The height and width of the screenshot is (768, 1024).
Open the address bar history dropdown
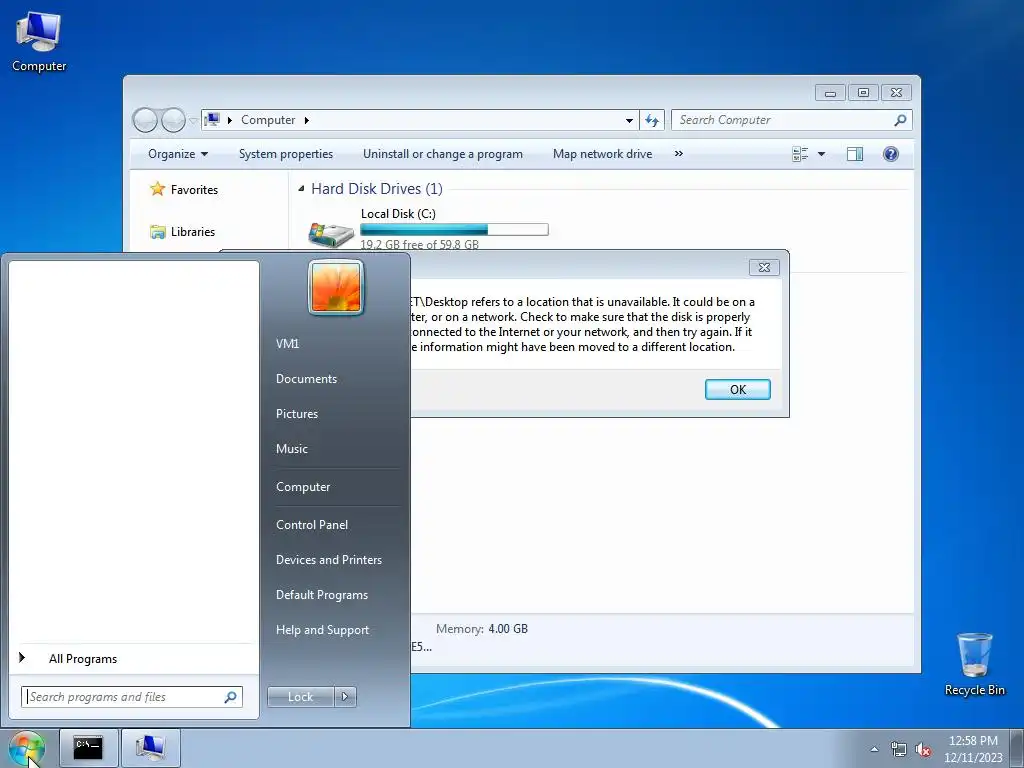629,120
